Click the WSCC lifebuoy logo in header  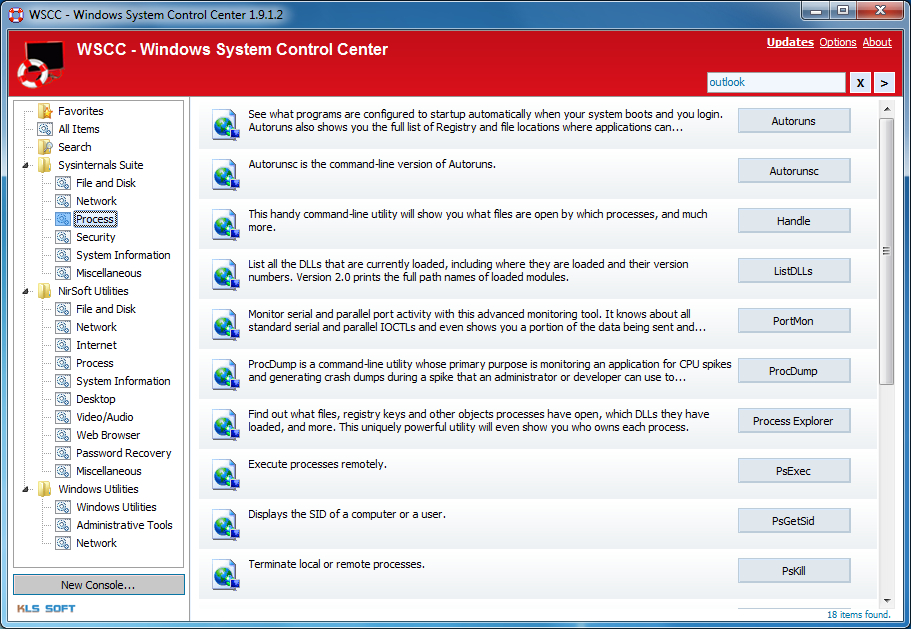click(x=40, y=64)
